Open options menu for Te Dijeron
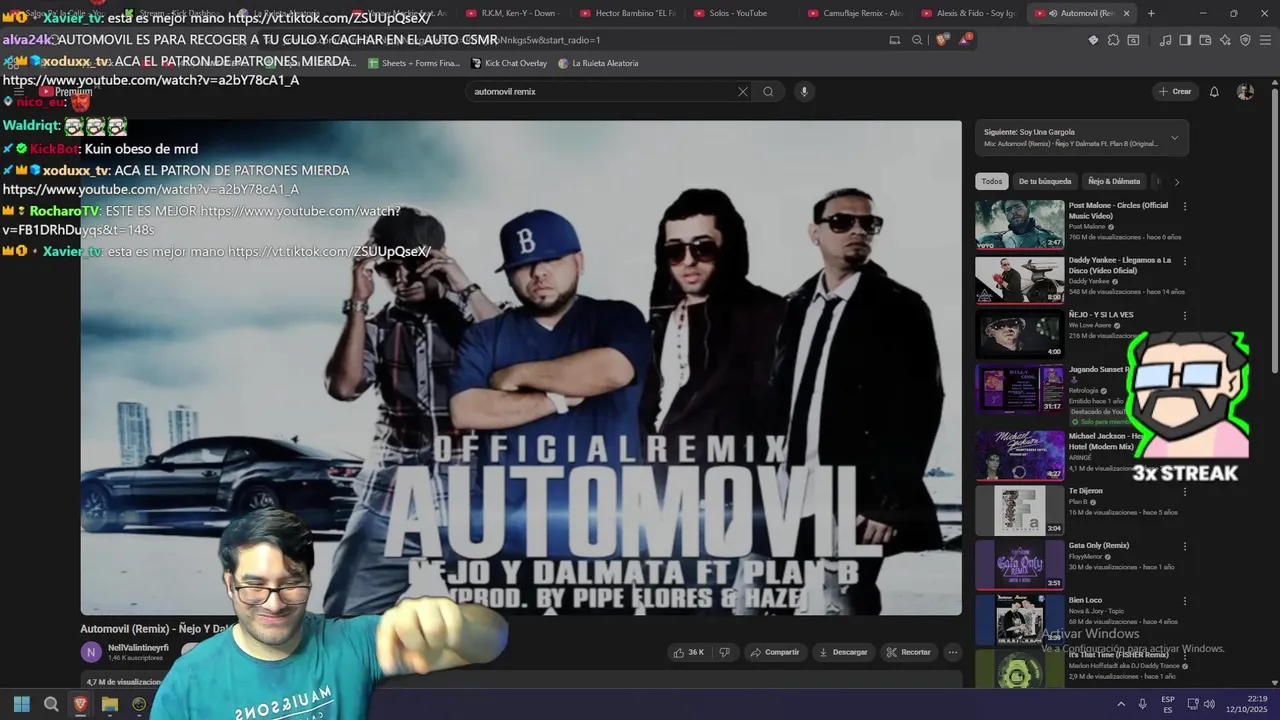 coord(1185,492)
